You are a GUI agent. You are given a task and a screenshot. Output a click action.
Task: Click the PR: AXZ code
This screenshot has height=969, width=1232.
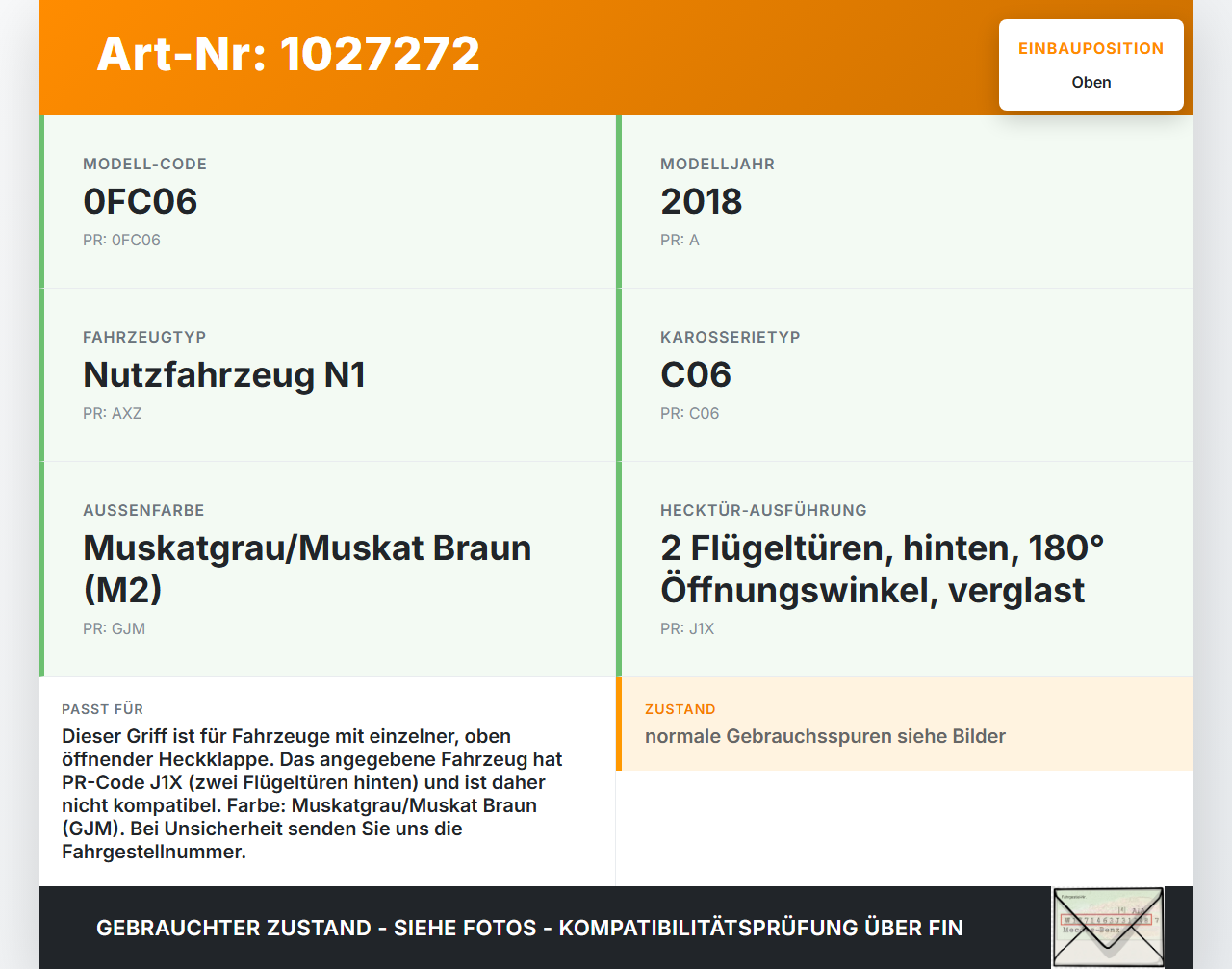(x=113, y=414)
